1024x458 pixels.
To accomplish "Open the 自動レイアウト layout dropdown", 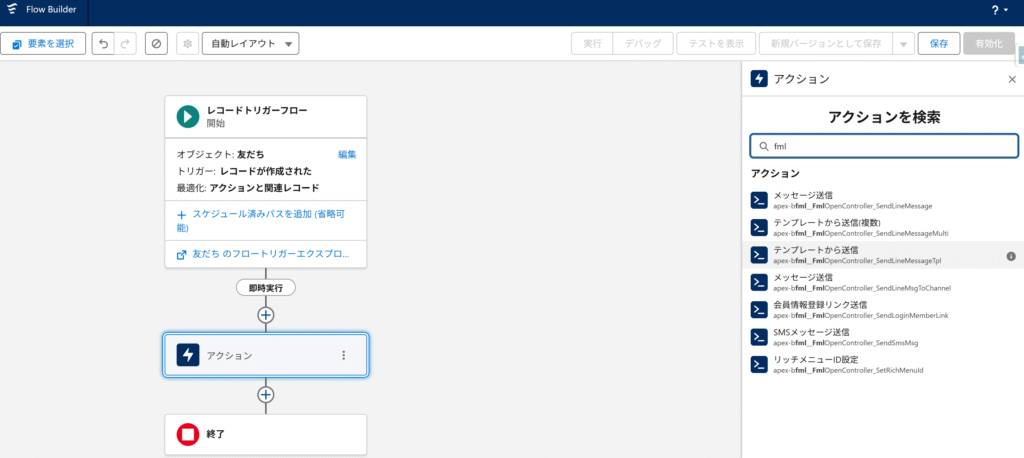I will click(x=250, y=44).
